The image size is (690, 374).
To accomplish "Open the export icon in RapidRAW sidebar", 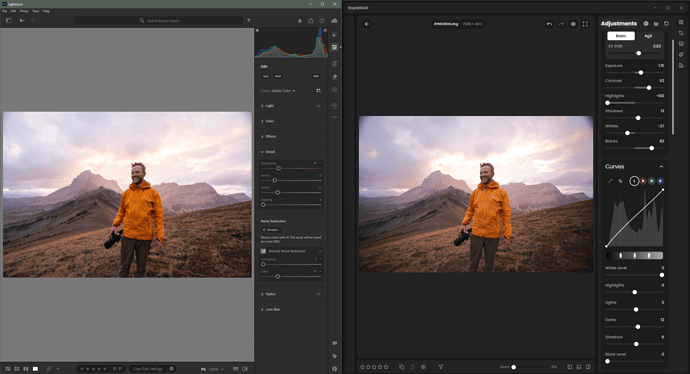I will (681, 66).
